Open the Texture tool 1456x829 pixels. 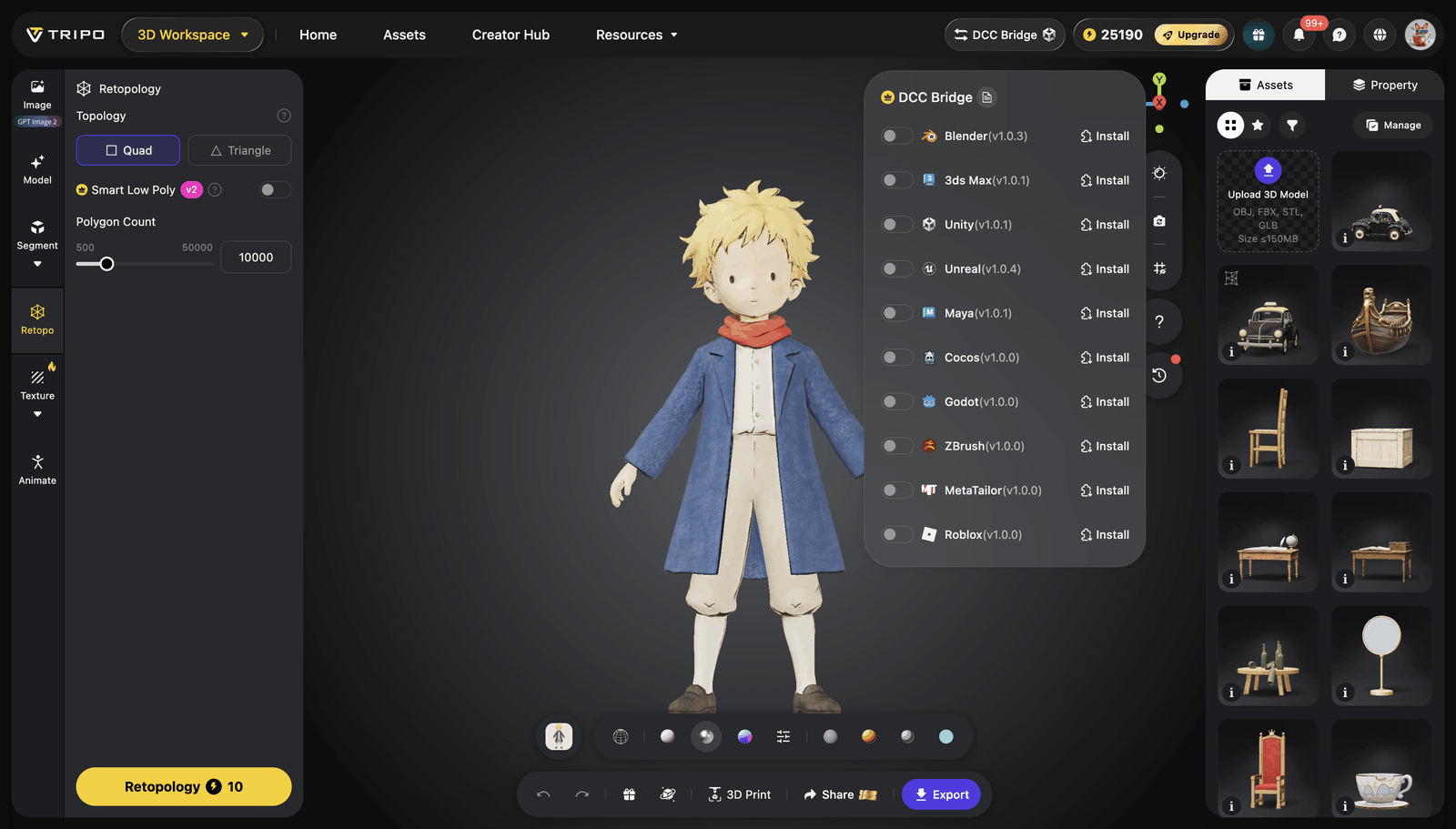tap(37, 385)
